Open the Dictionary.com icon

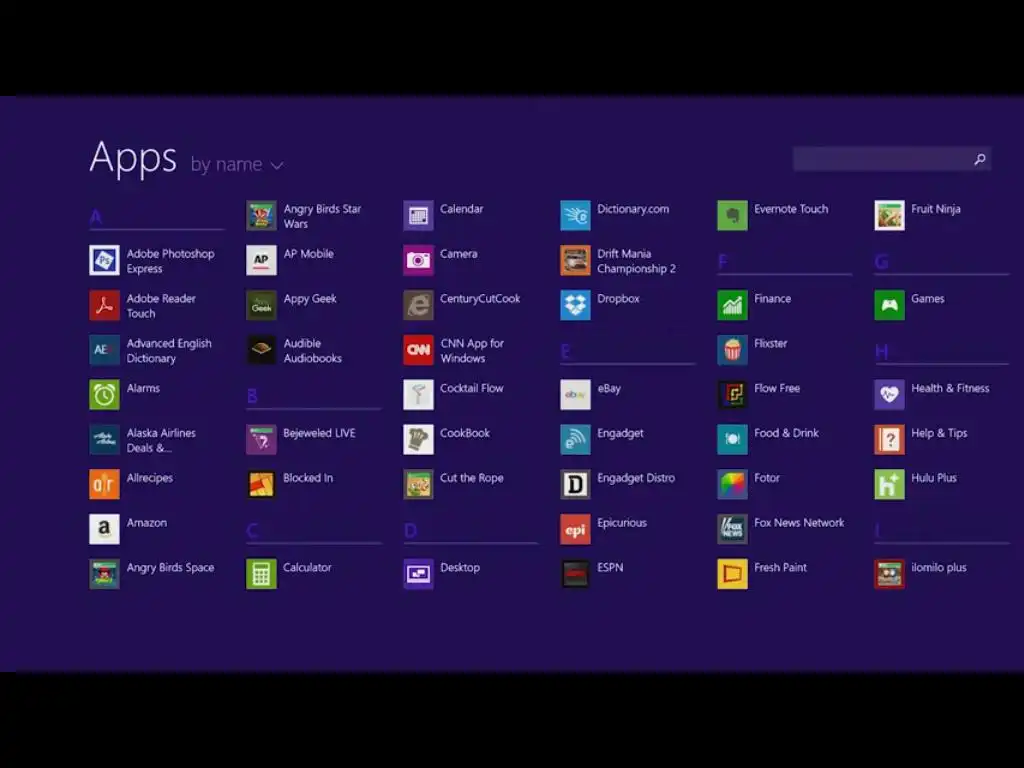pyautogui.click(x=575, y=216)
